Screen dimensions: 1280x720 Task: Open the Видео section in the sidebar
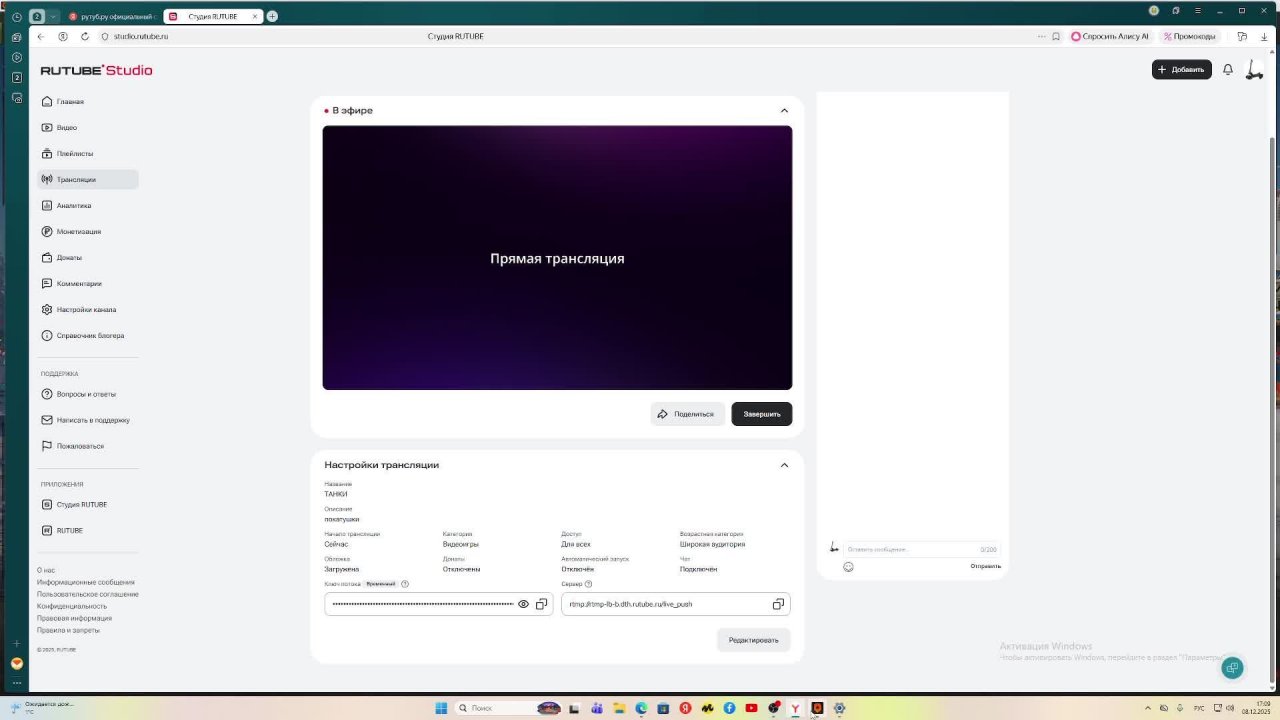click(x=88, y=128)
